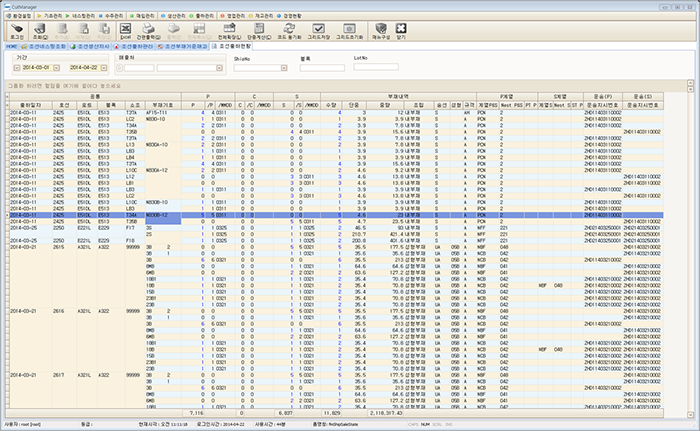
Task: Open the 영업관리 menu
Action: click(233, 16)
